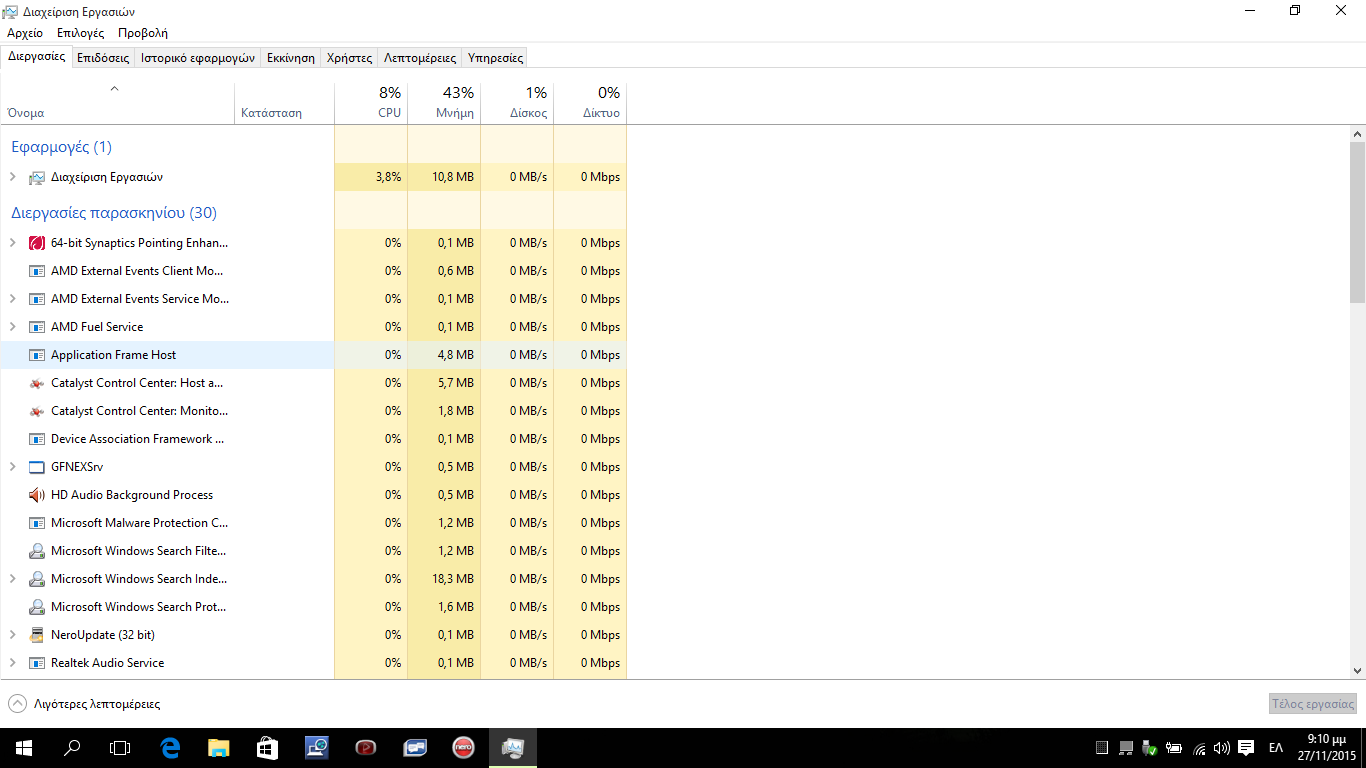The height and width of the screenshot is (768, 1366).
Task: Open the Nero app on the taskbar
Action: (463, 748)
